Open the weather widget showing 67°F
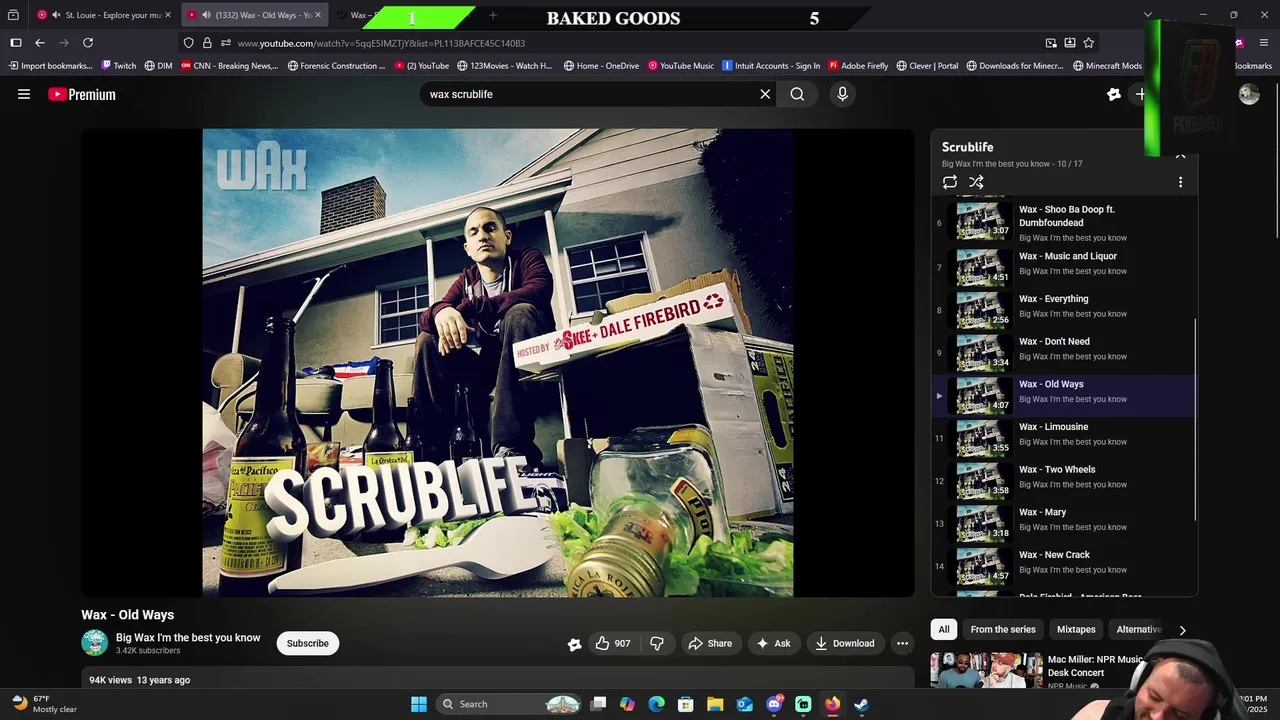The width and height of the screenshot is (1280, 720). (x=44, y=704)
